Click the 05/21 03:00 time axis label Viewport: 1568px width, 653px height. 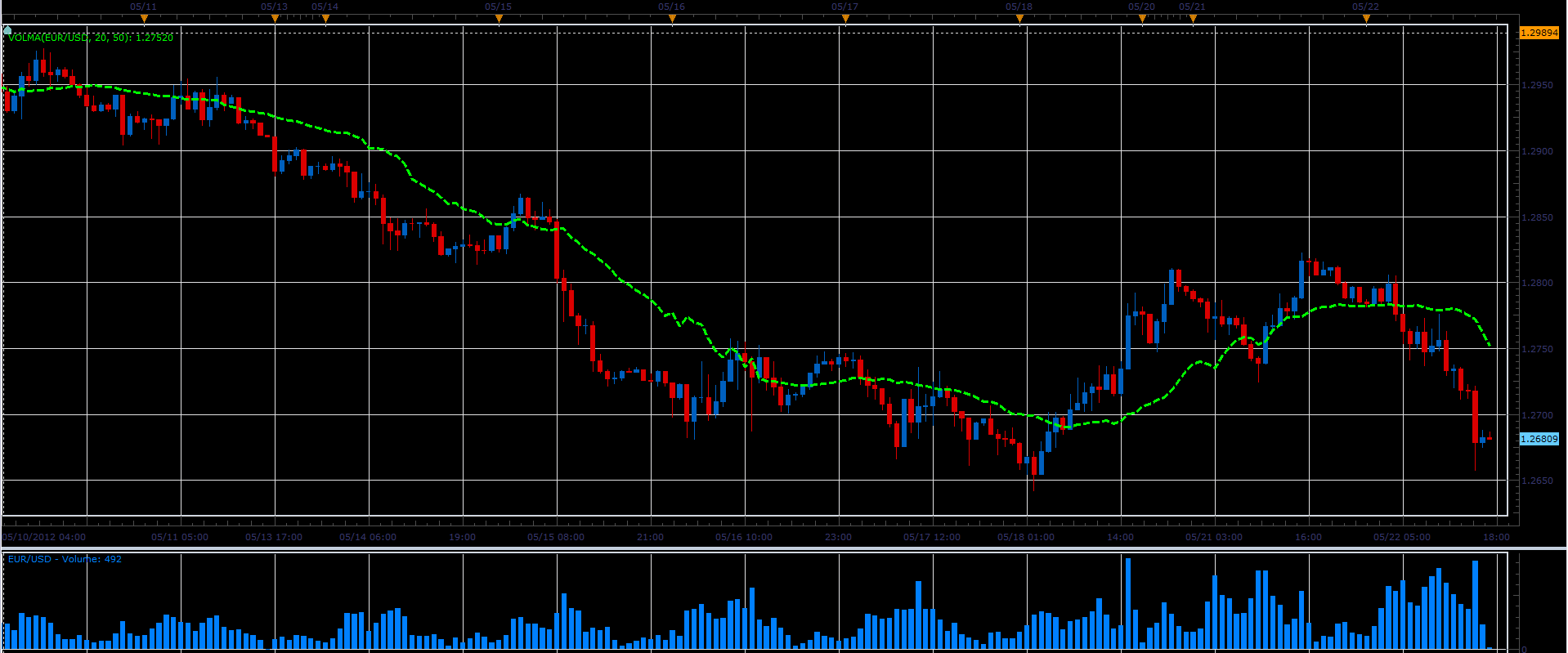pyautogui.click(x=1214, y=537)
